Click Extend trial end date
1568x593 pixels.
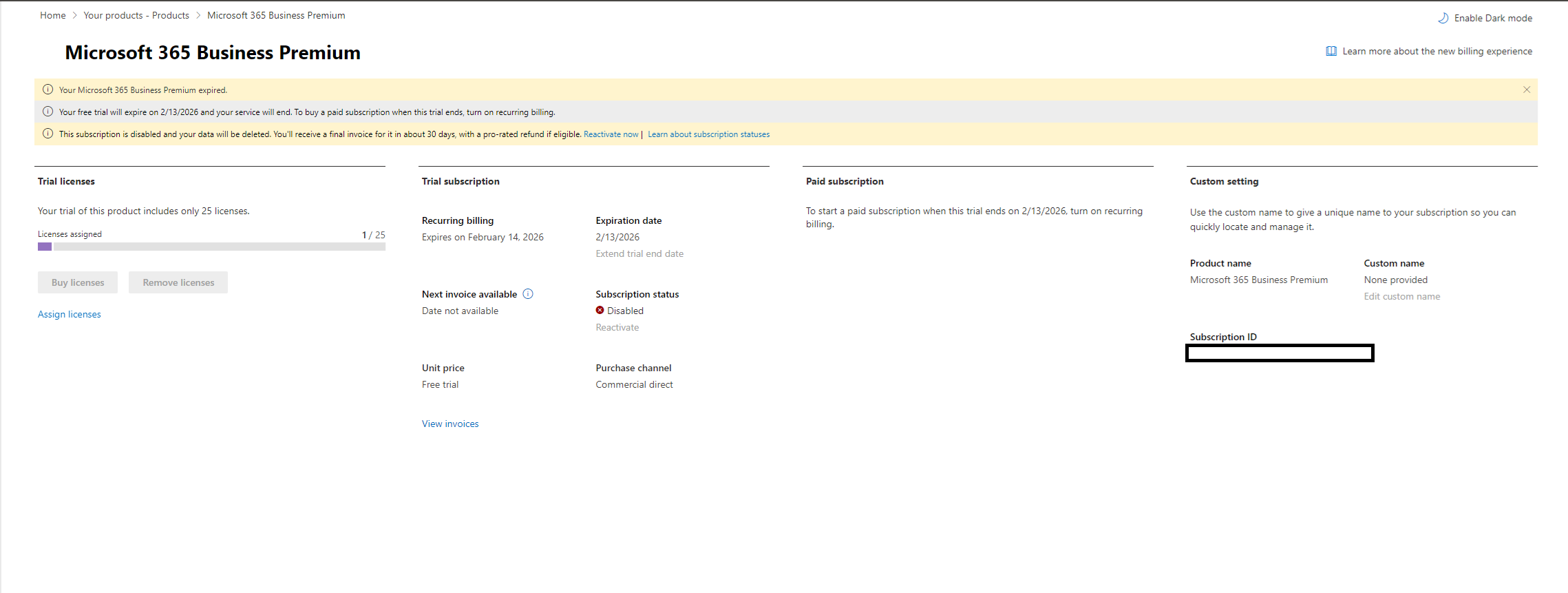tap(639, 253)
